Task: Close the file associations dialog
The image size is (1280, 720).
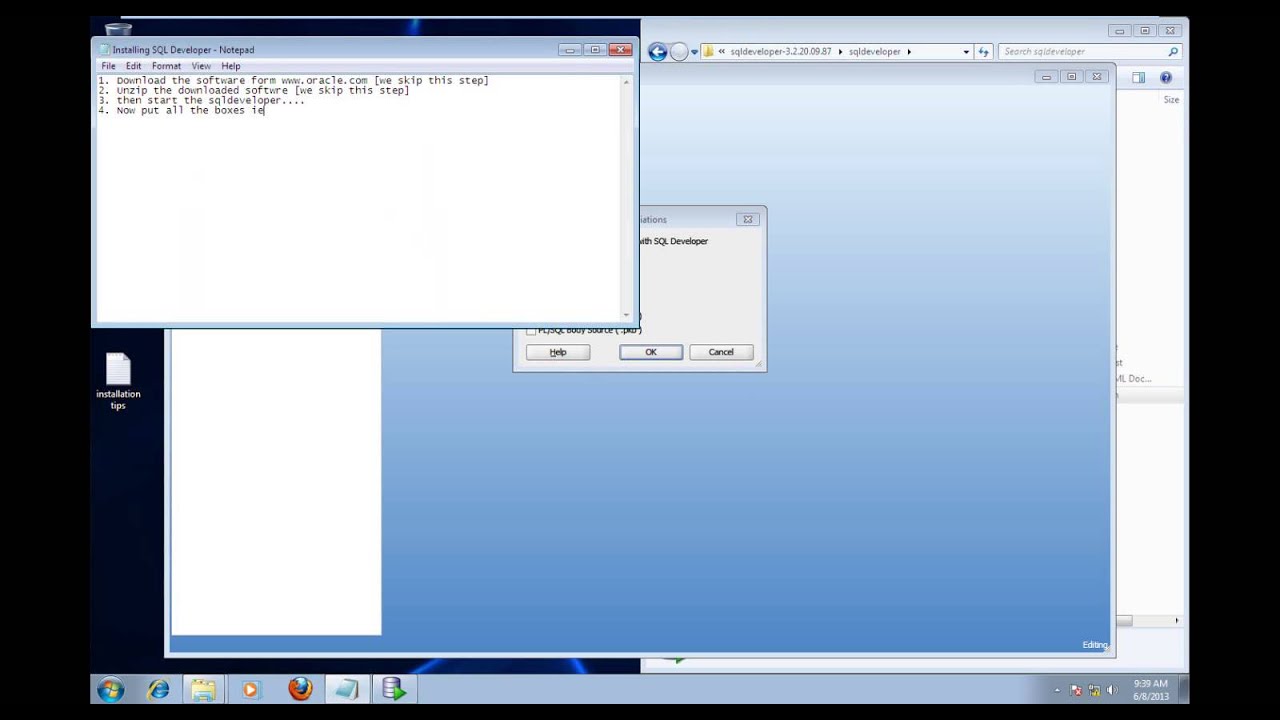Action: tap(747, 219)
